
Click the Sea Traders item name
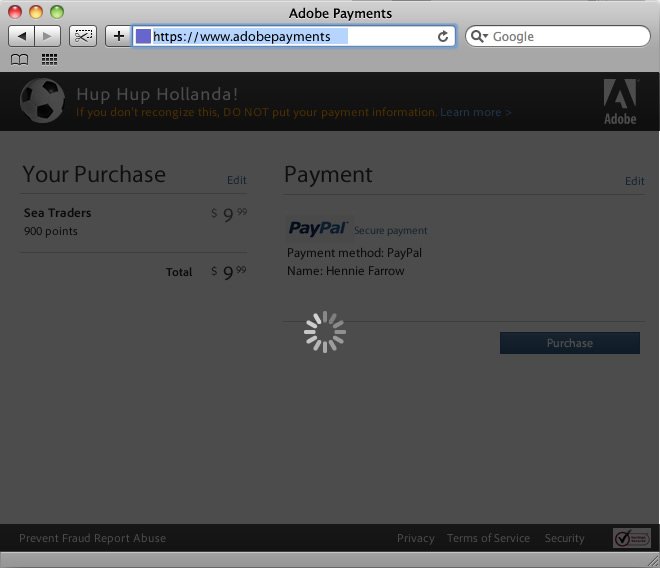click(58, 213)
